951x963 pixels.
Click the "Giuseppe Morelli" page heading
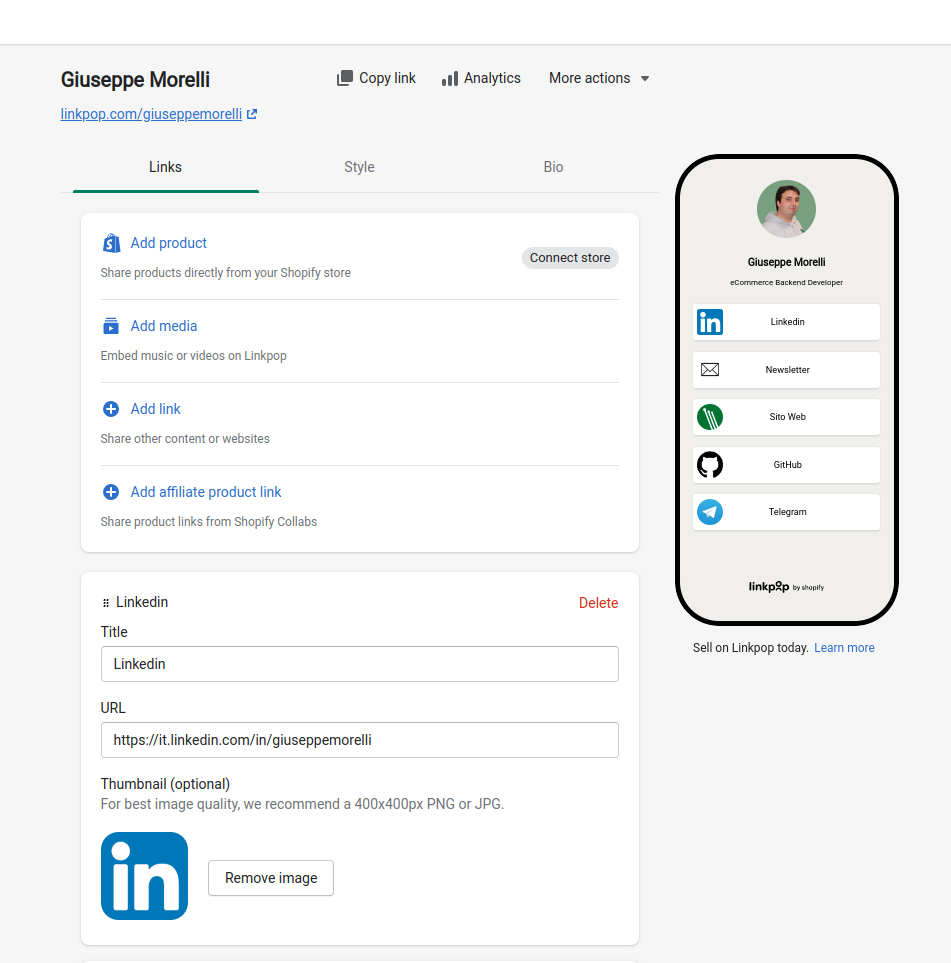click(135, 80)
